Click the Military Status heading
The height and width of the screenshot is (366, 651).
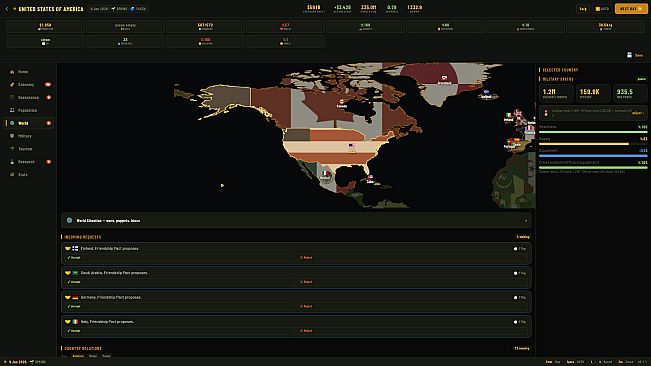pyautogui.click(x=558, y=79)
